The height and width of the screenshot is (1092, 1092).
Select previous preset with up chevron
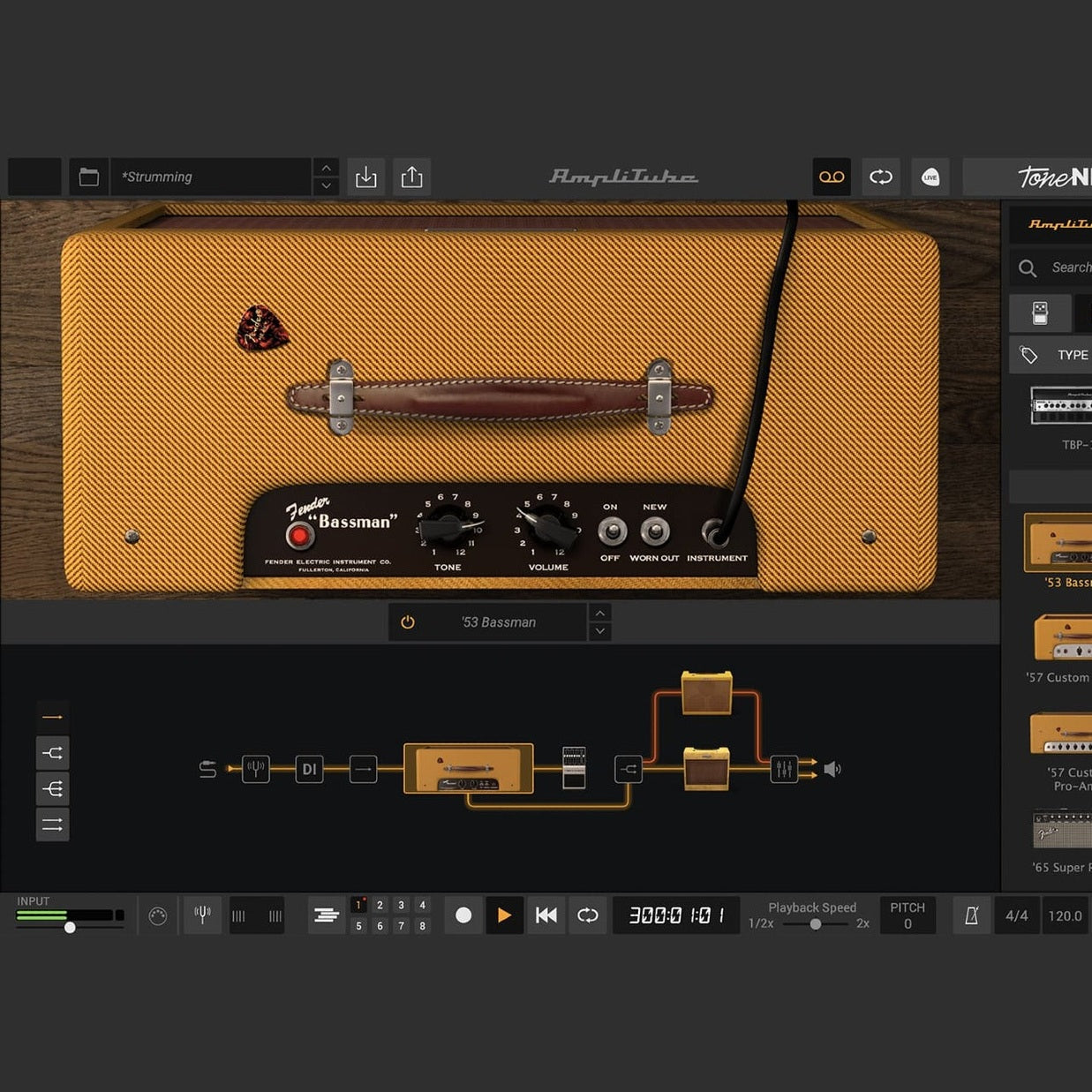(x=326, y=168)
